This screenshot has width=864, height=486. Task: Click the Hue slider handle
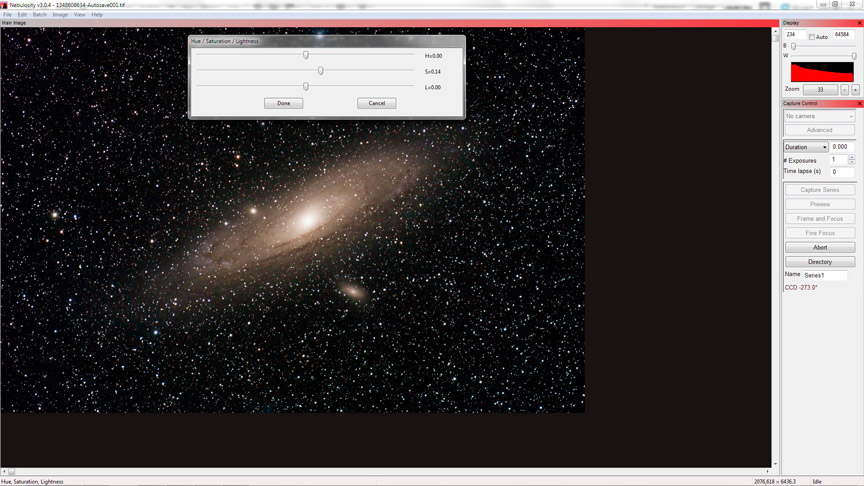[x=306, y=56]
